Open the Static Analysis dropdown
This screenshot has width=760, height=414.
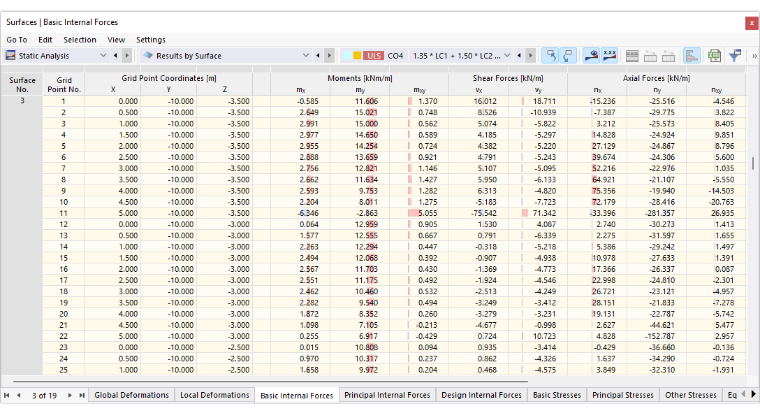[x=103, y=56]
